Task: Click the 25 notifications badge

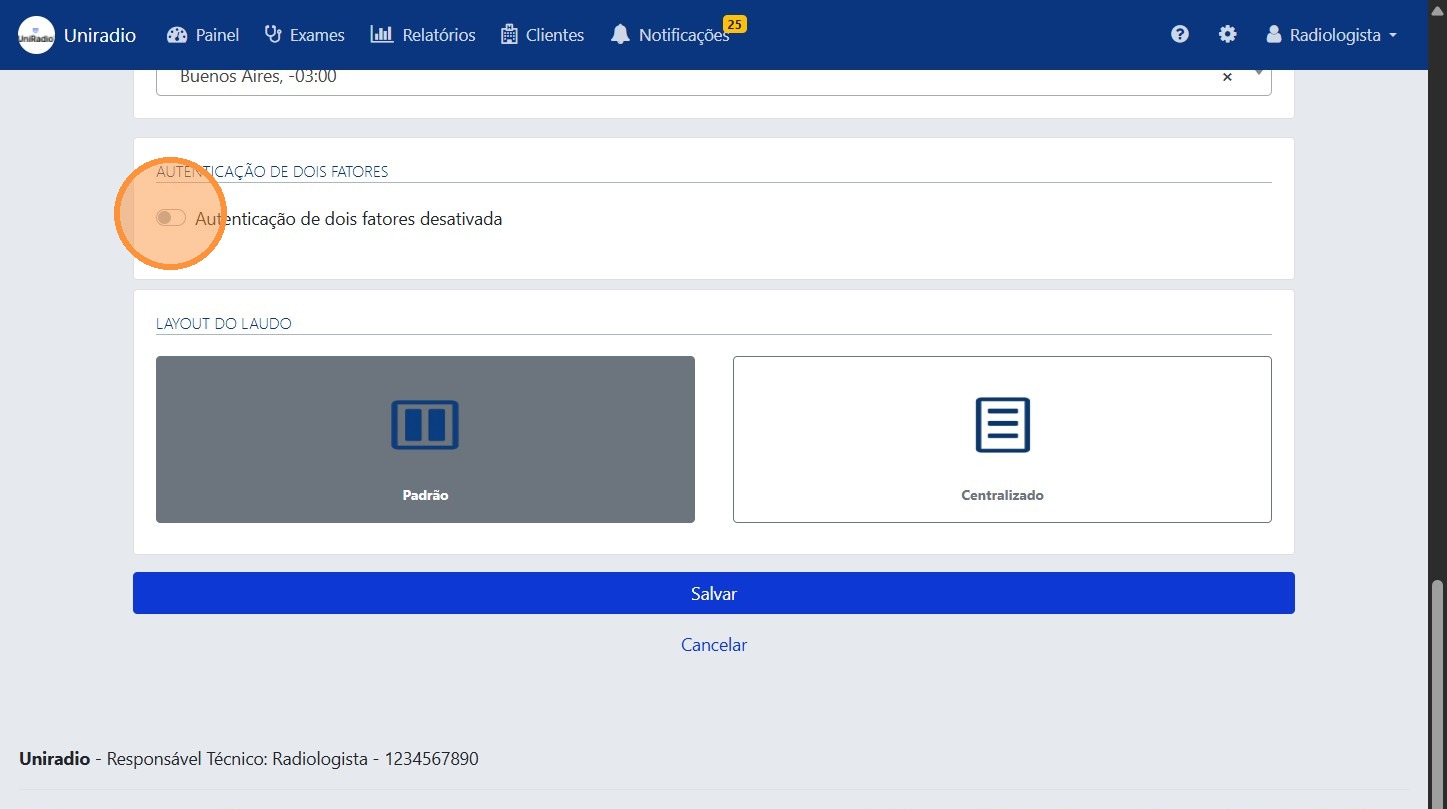Action: click(734, 24)
